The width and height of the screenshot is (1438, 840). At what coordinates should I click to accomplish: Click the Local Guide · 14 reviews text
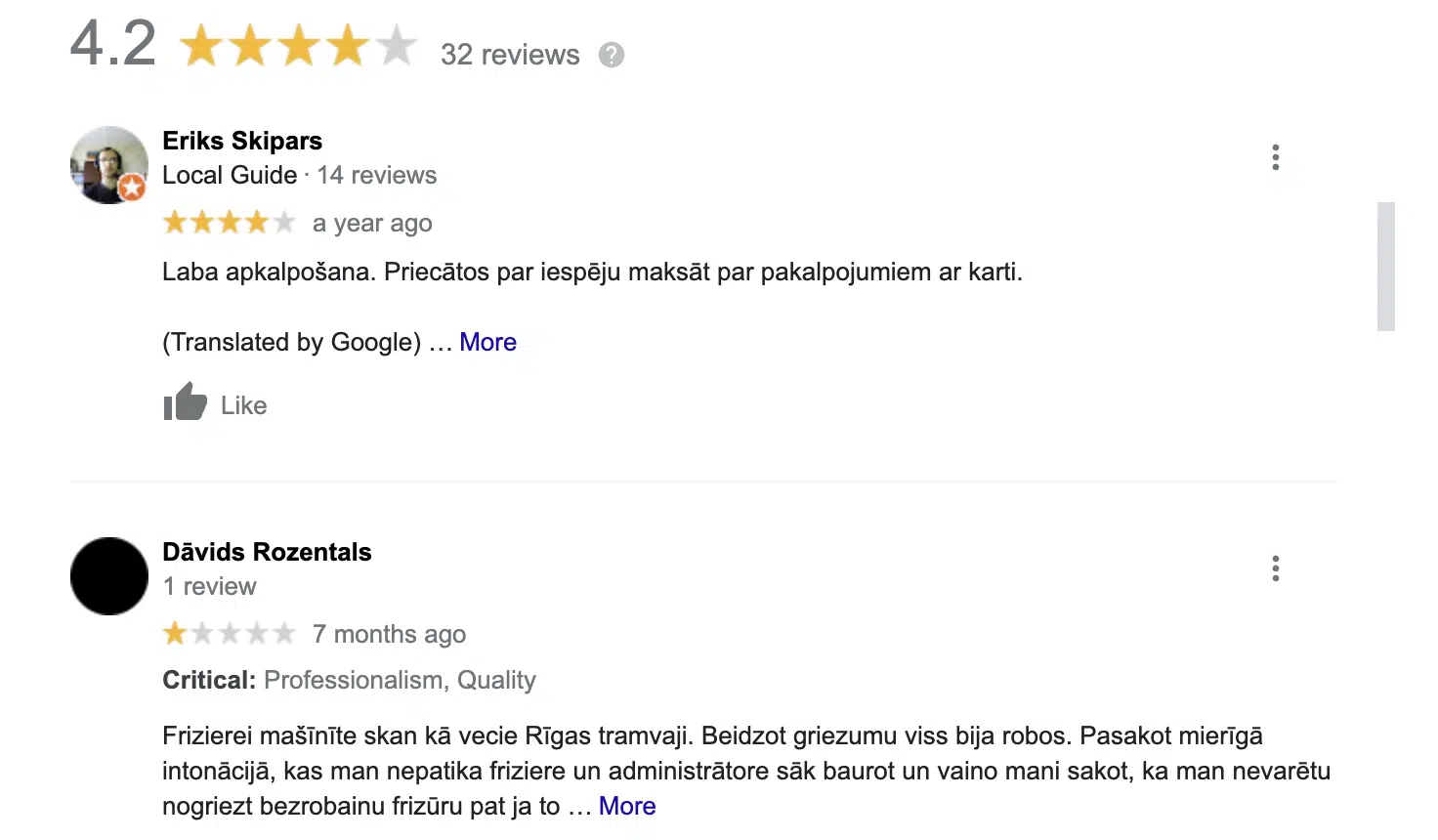click(x=299, y=175)
